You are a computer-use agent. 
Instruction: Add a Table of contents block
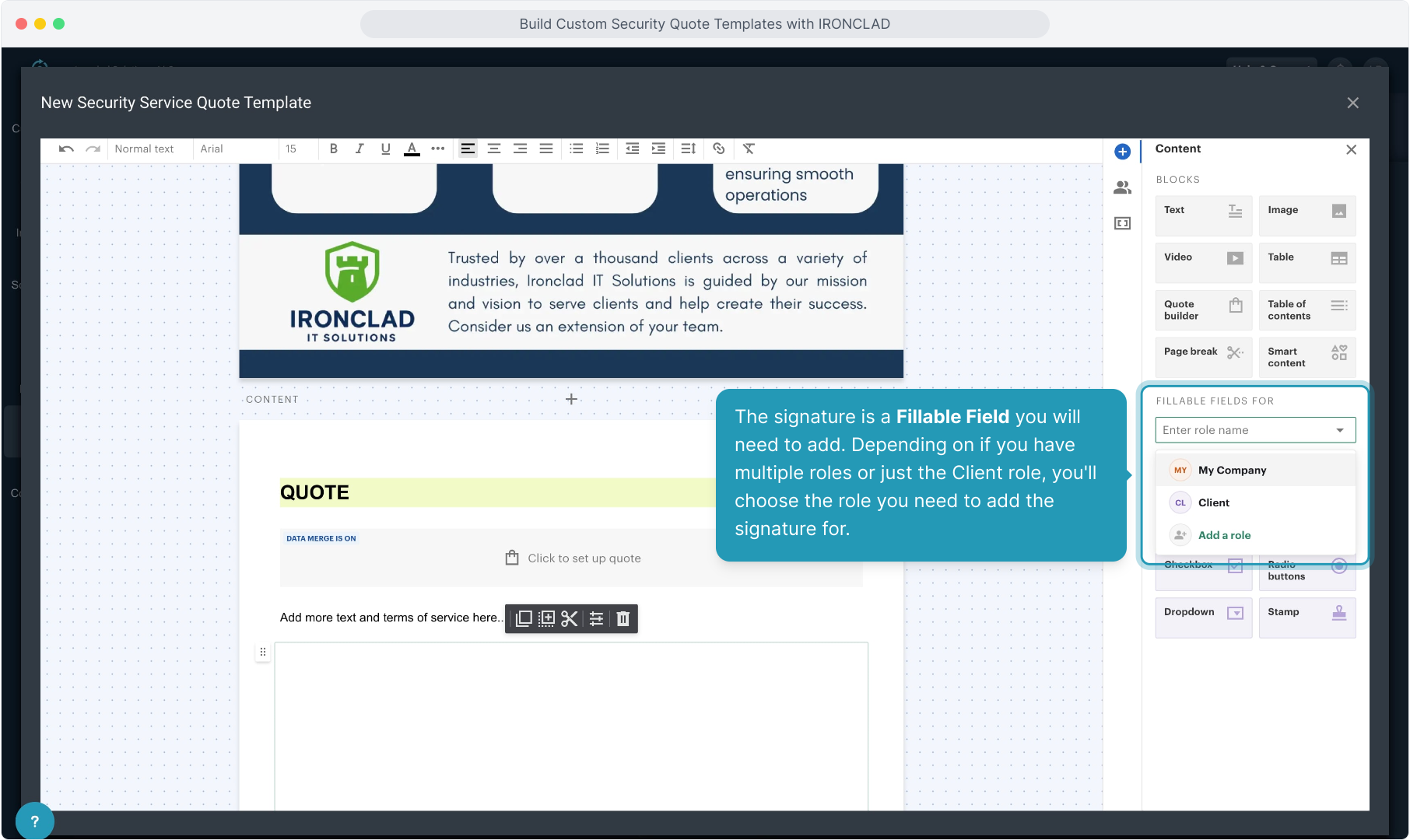pyautogui.click(x=1307, y=310)
